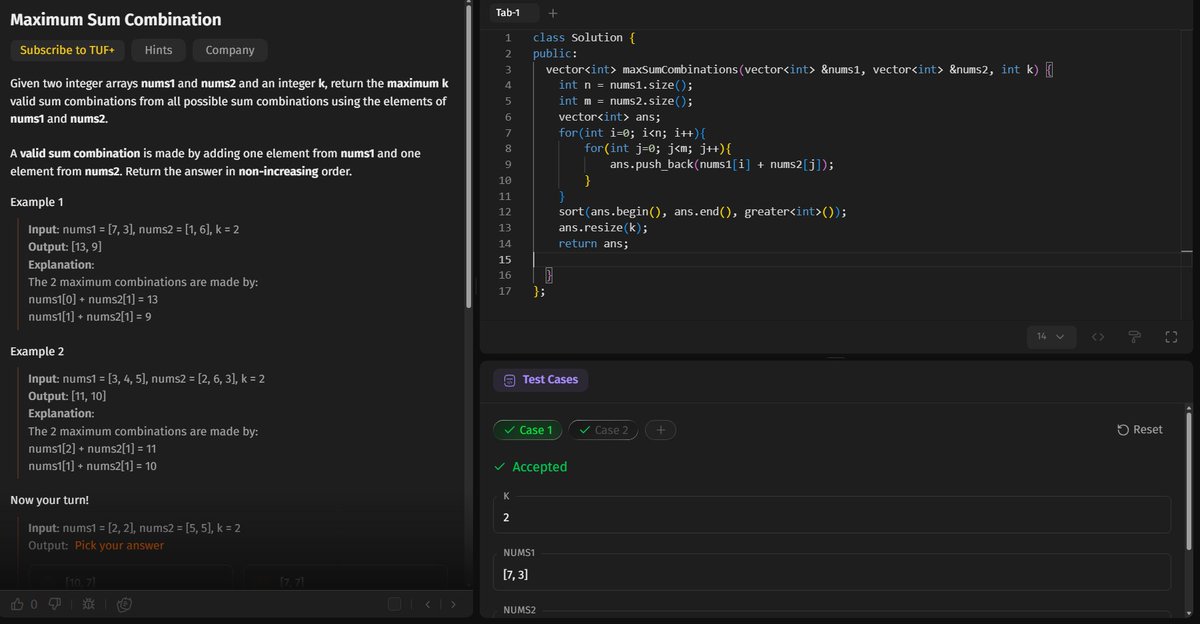Tick the mark-as-done checkbox in footer
1200x624 pixels.
pyautogui.click(x=394, y=604)
